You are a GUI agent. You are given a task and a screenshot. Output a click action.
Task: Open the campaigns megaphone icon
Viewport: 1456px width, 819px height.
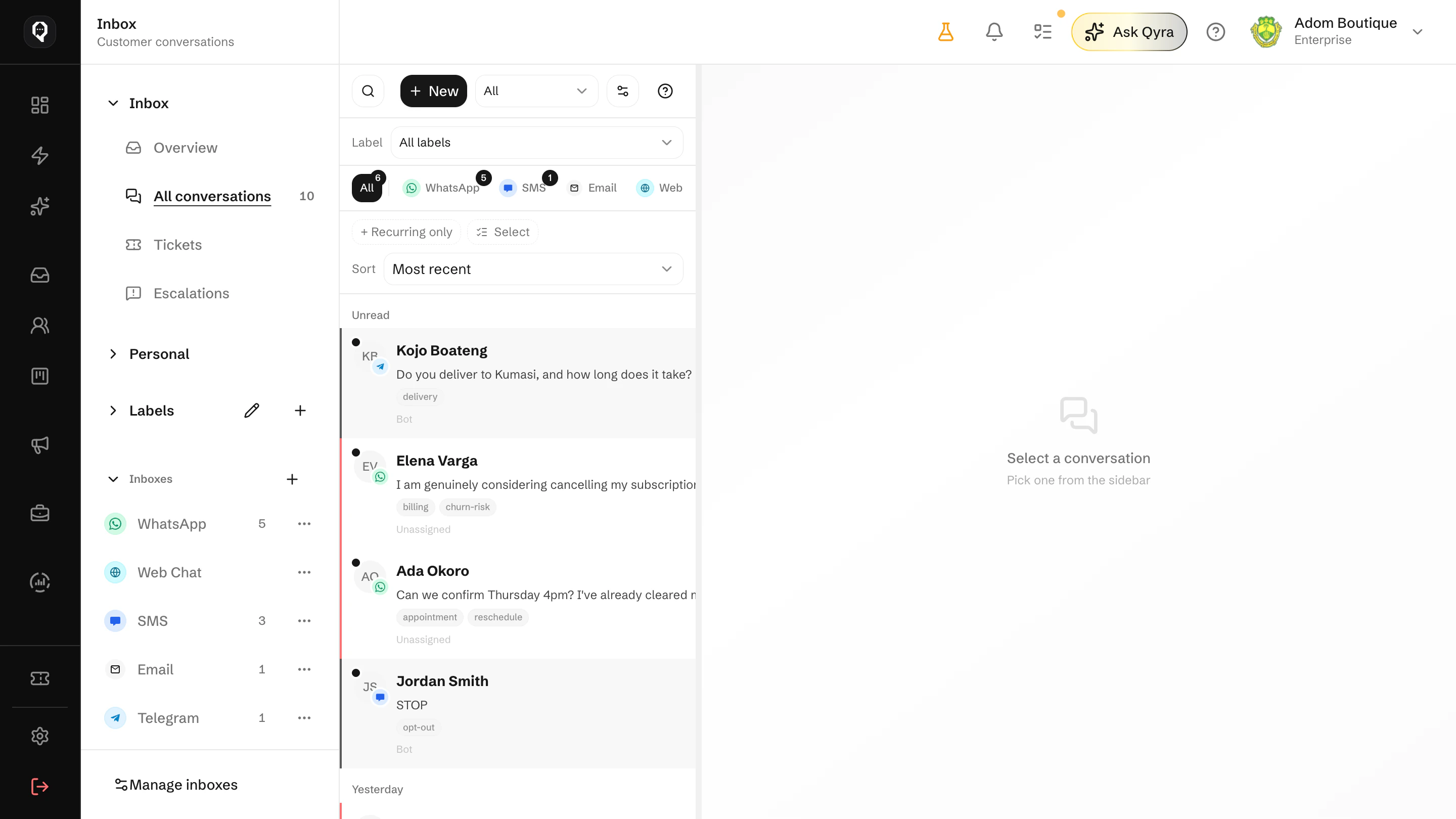point(39,445)
